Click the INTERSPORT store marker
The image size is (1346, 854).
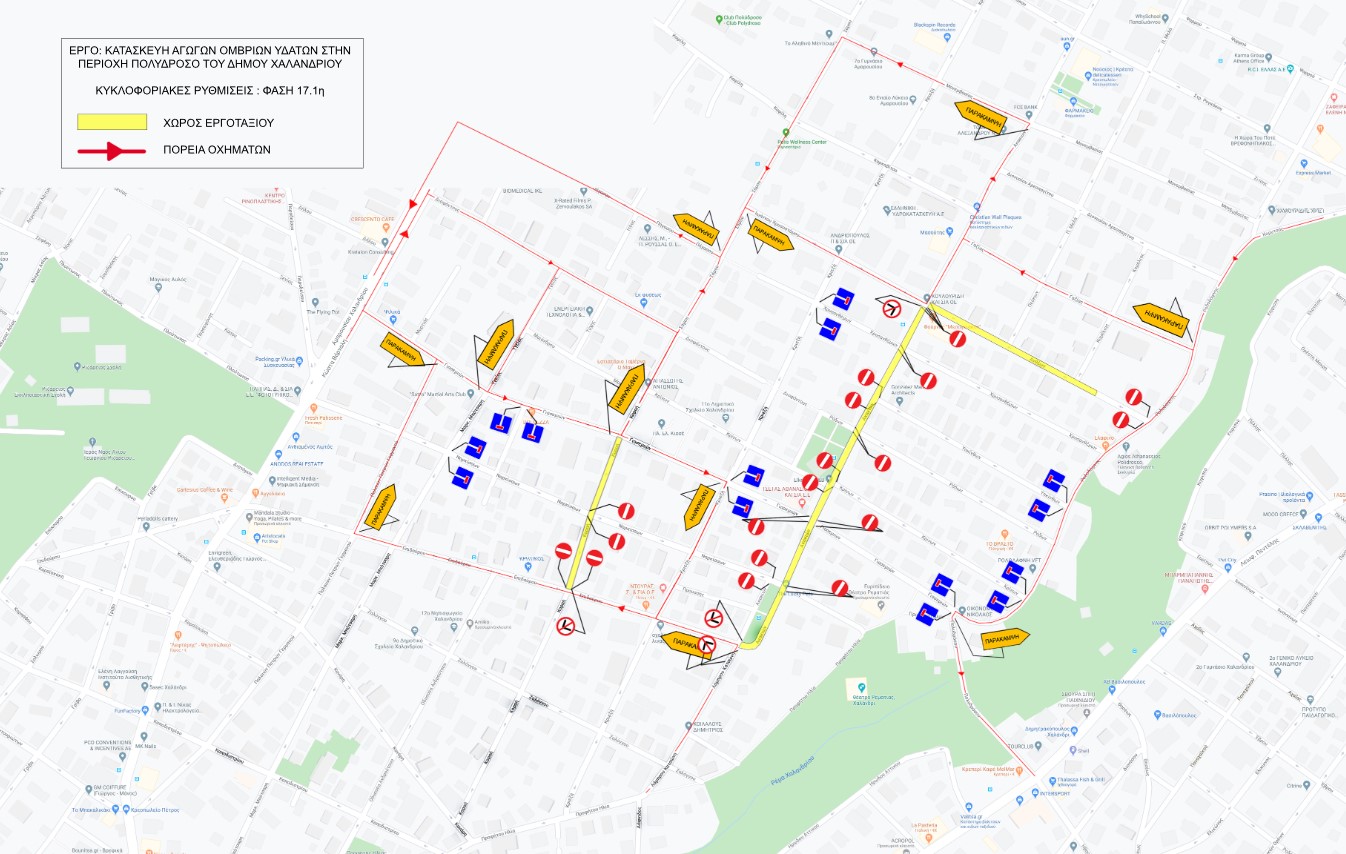pos(1036,793)
